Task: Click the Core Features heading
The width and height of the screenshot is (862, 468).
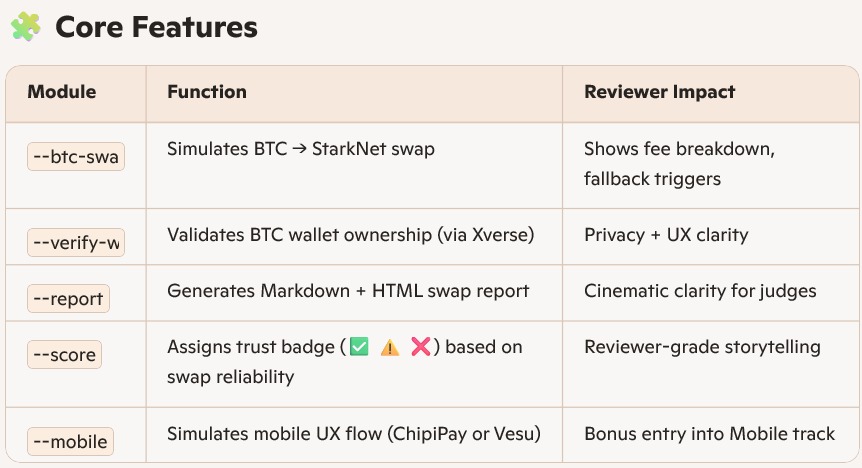Action: point(156,27)
